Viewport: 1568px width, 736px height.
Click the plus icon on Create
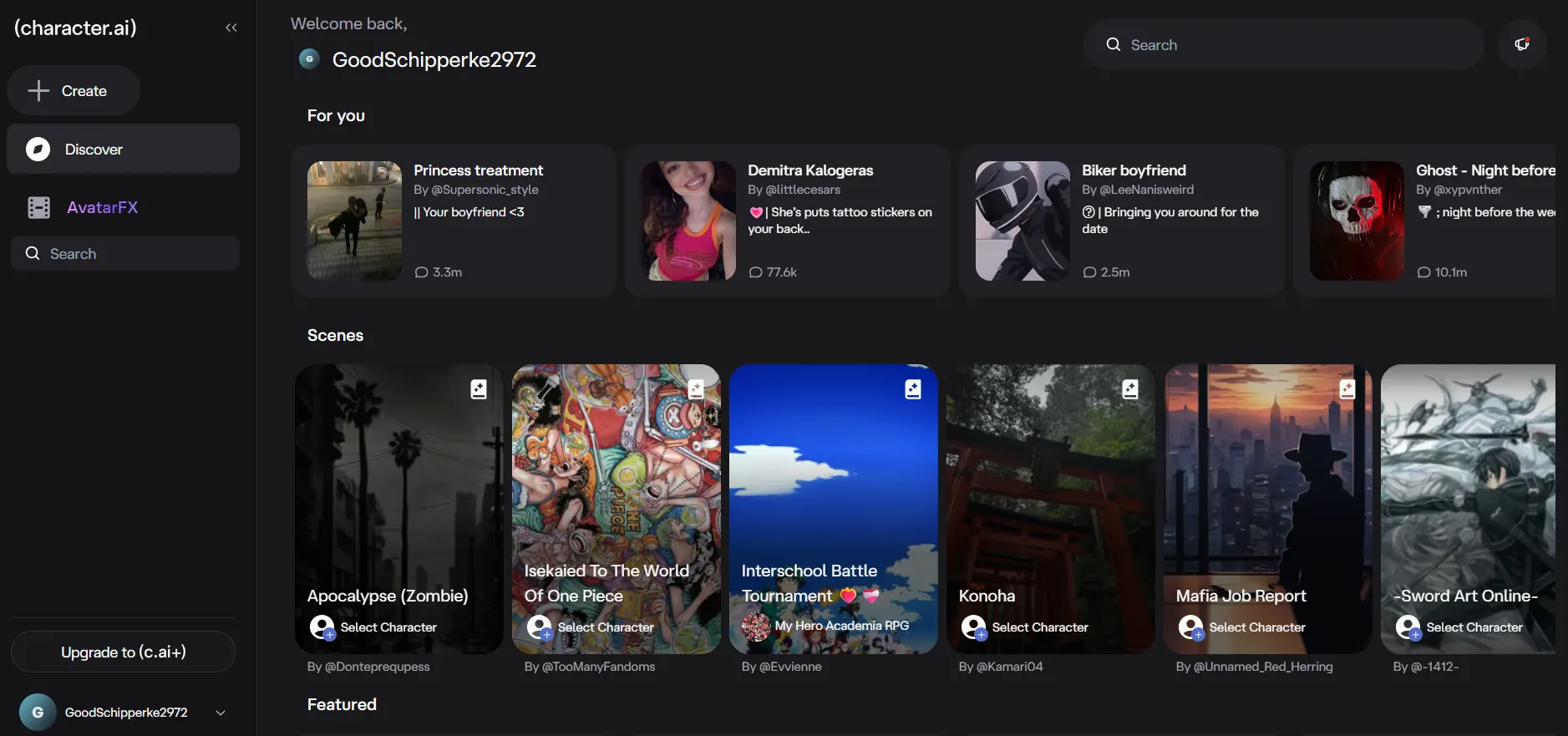[38, 90]
